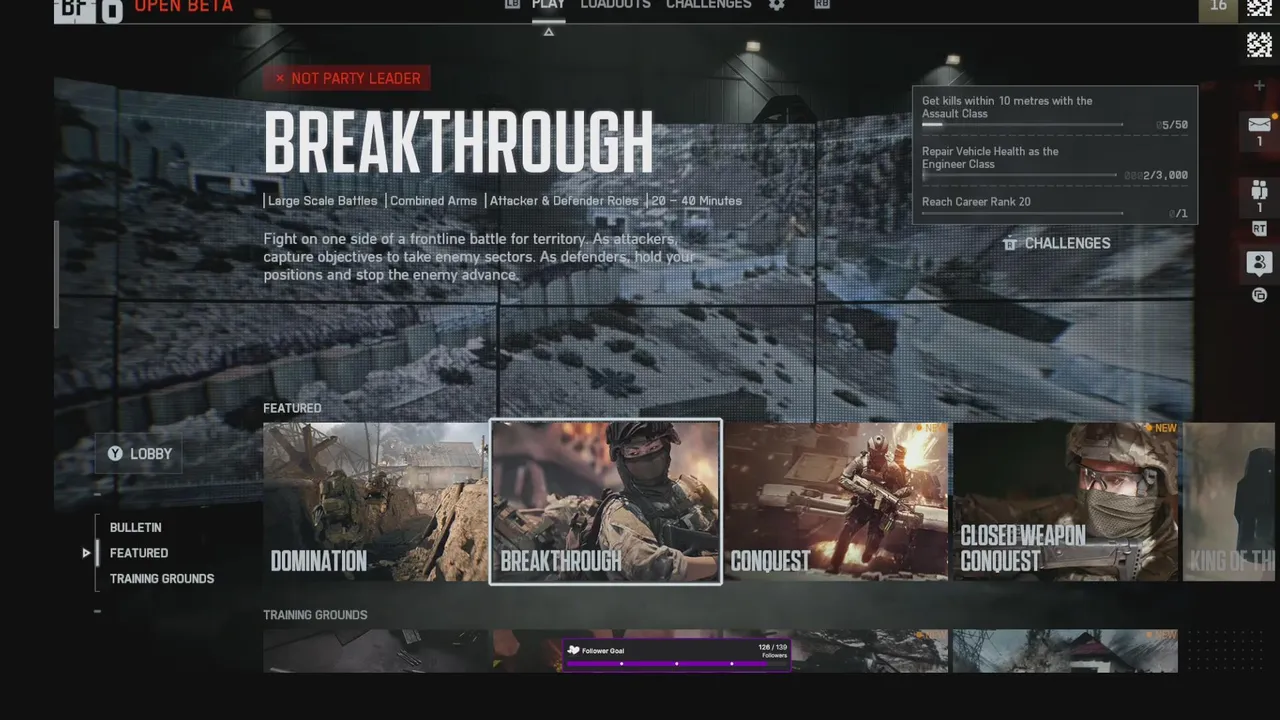Open the party members icon in right sidebar
Screen dimensions: 1280x720
click(1259, 189)
